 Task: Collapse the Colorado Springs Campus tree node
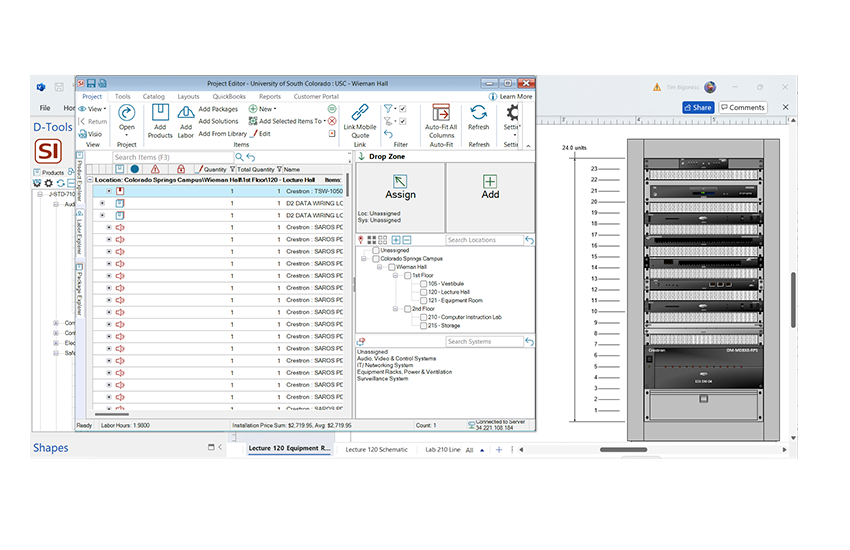[x=364, y=258]
